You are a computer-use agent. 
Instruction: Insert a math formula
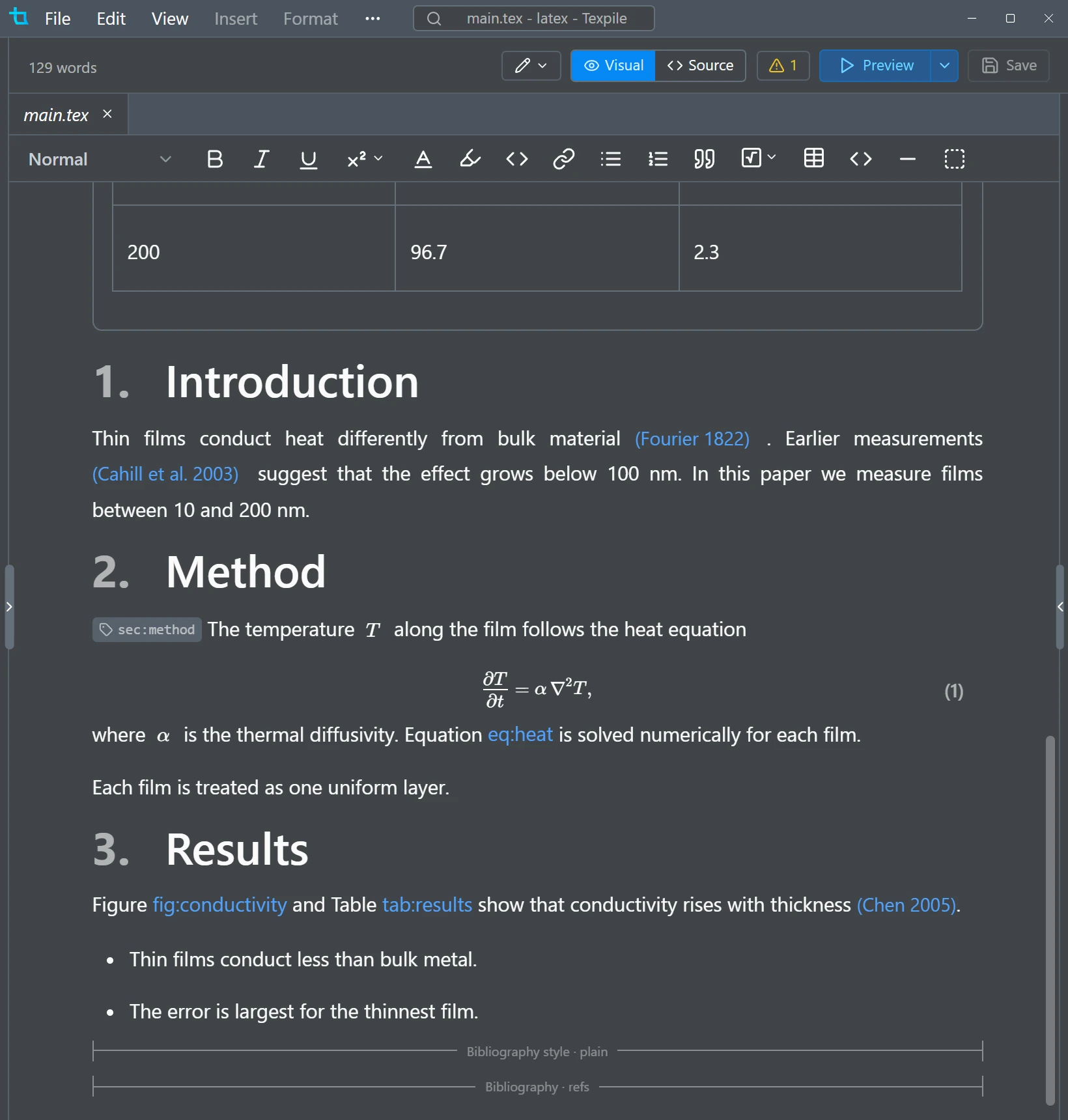(x=752, y=158)
